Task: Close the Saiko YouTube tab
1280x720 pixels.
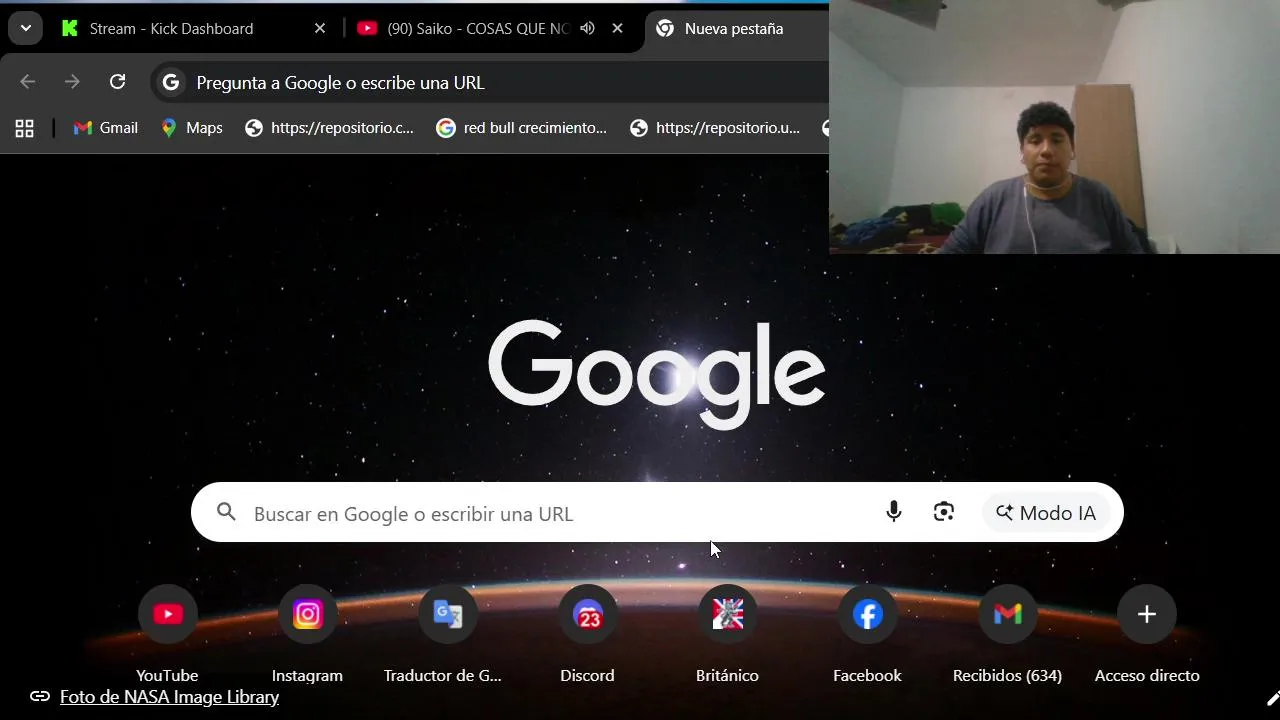Action: [617, 29]
